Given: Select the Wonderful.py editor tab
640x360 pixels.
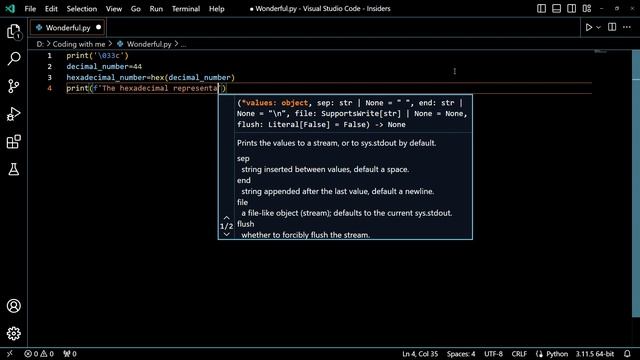Looking at the screenshot, I should coord(67,27).
